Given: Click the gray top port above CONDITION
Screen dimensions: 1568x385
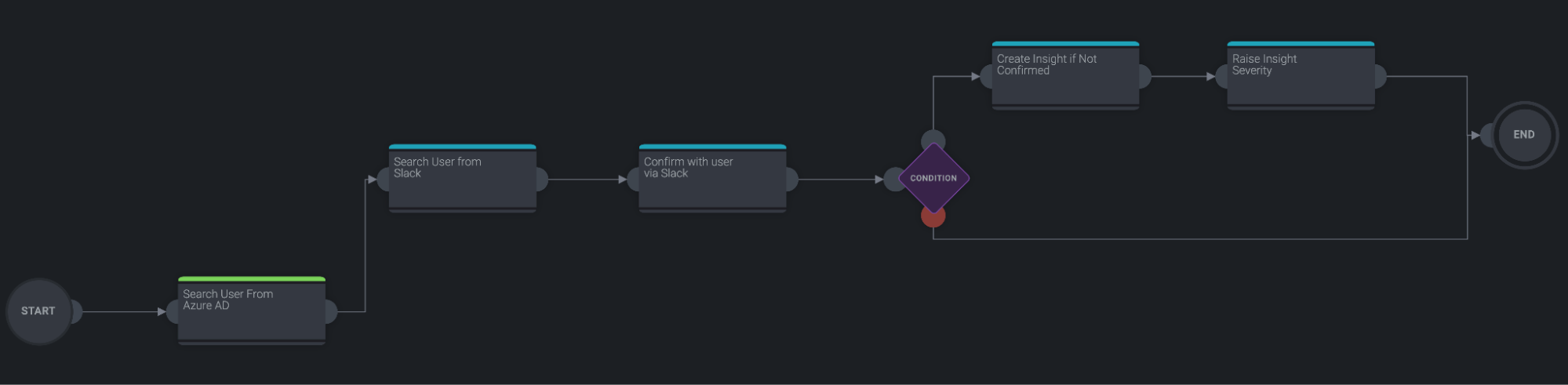Looking at the screenshot, I should tap(933, 140).
